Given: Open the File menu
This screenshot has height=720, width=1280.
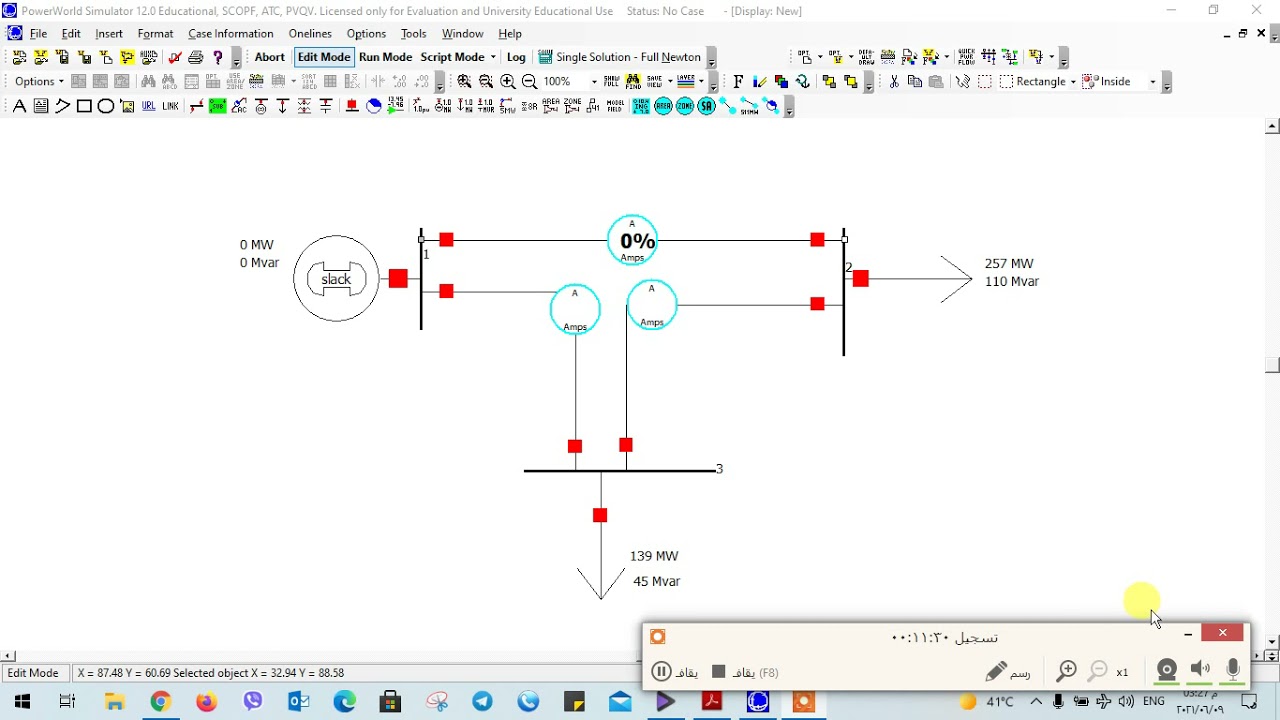Looking at the screenshot, I should click(38, 33).
